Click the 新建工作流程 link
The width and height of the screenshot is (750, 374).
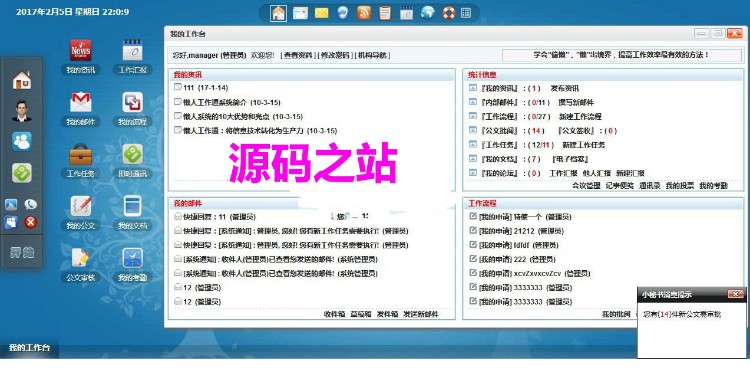pos(580,117)
